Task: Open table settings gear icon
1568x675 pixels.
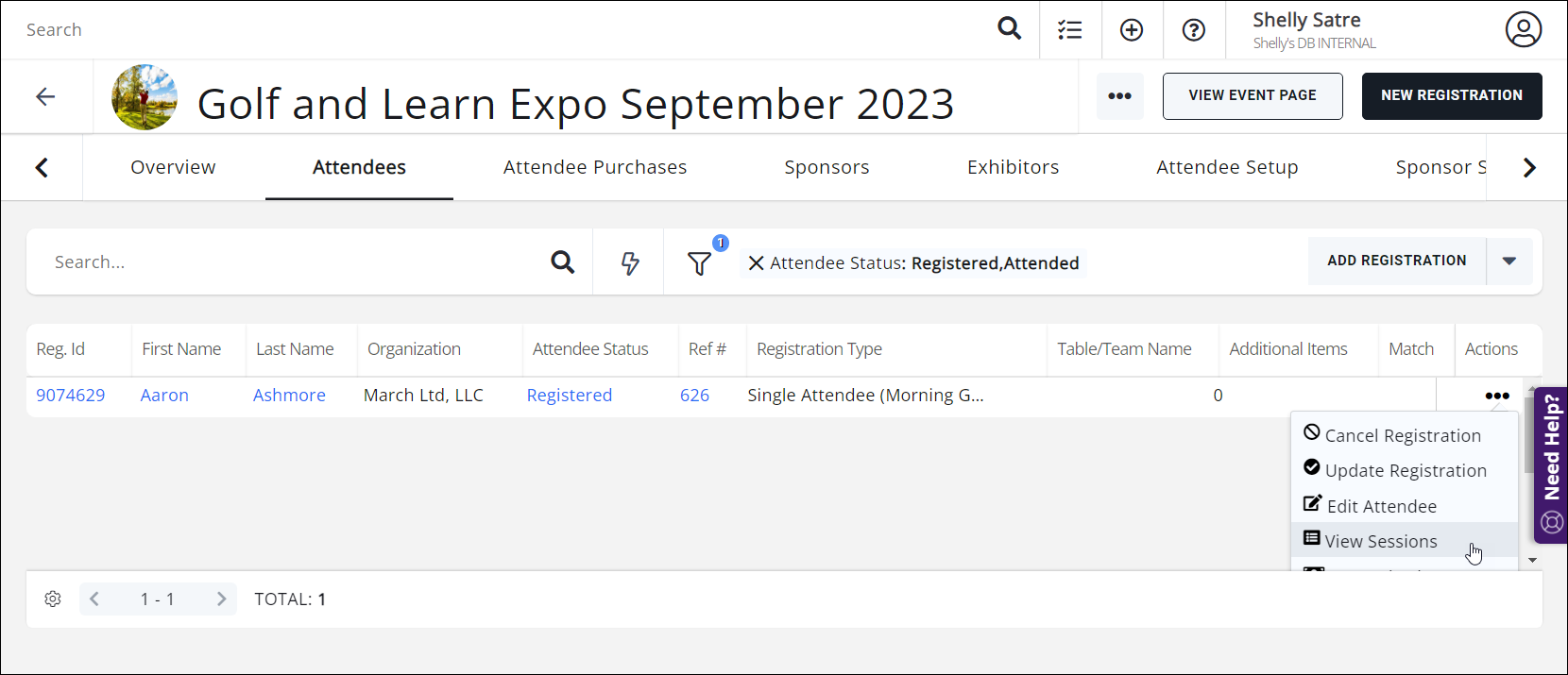Action: [53, 599]
